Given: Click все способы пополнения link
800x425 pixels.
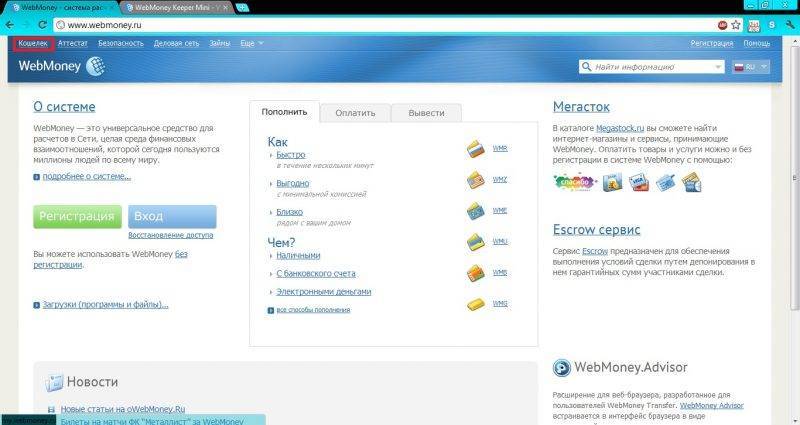Looking at the screenshot, I should point(313,310).
